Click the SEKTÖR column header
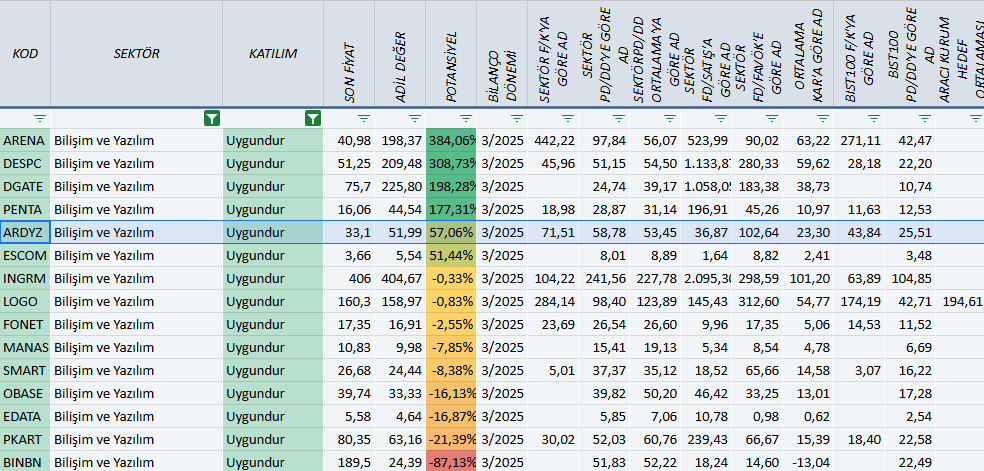The image size is (984, 471). click(x=136, y=54)
